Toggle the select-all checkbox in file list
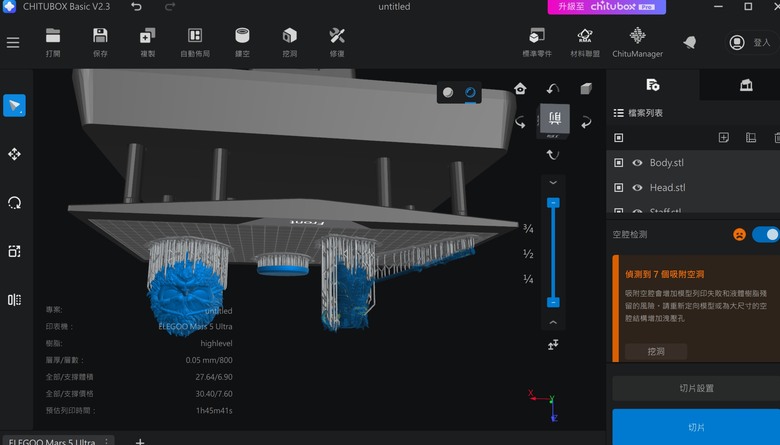The width and height of the screenshot is (780, 445). point(618,138)
